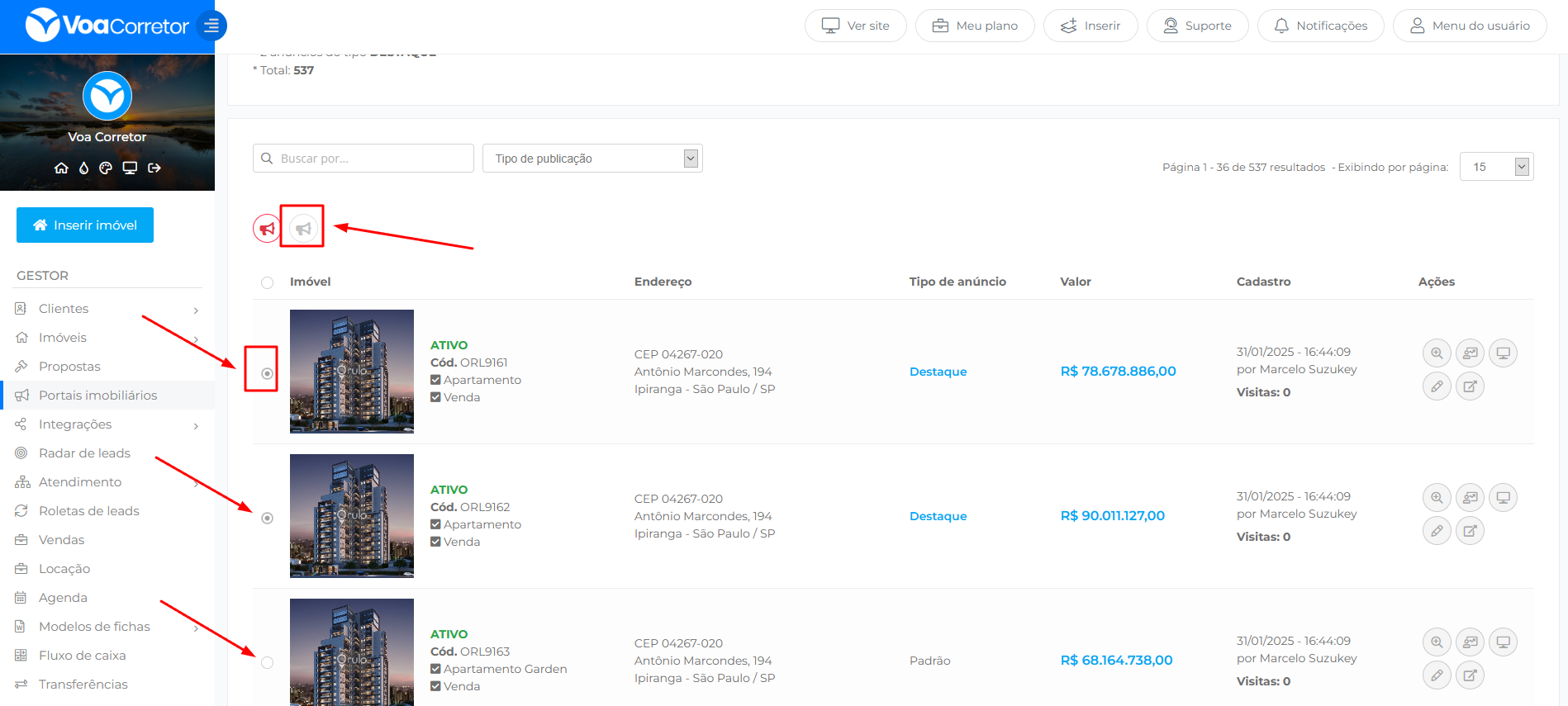Open the Tipo de publicação dropdown
Screen dimensions: 1568x706
pyautogui.click(x=592, y=159)
